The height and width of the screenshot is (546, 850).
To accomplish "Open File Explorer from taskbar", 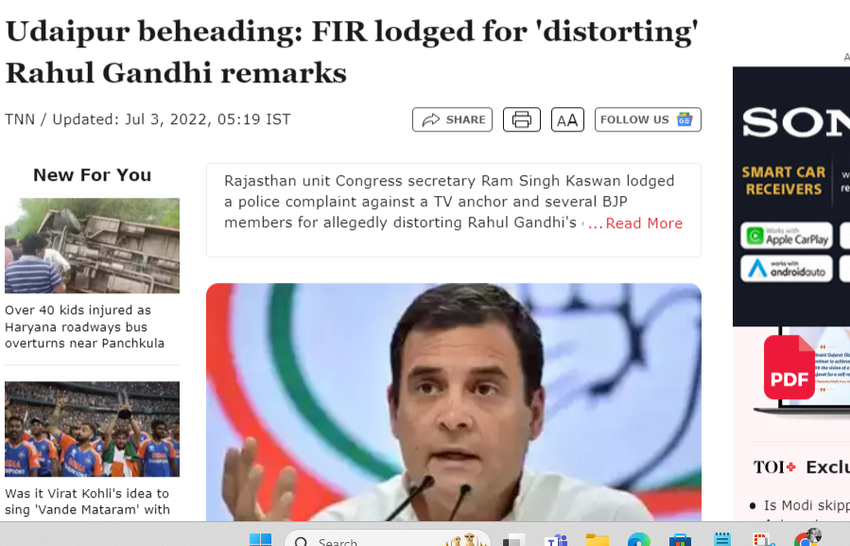I will [597, 540].
